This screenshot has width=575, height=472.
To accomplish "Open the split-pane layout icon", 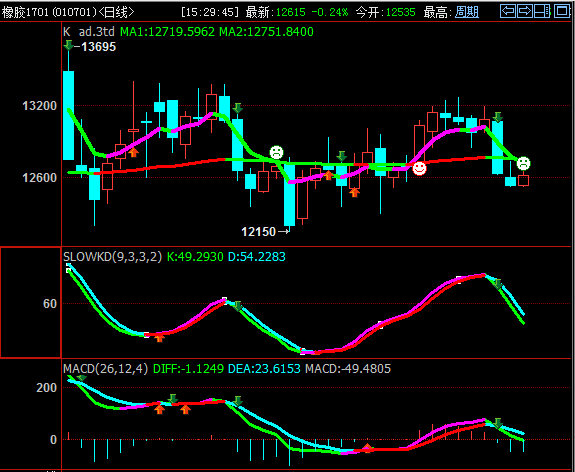I will (543, 11).
